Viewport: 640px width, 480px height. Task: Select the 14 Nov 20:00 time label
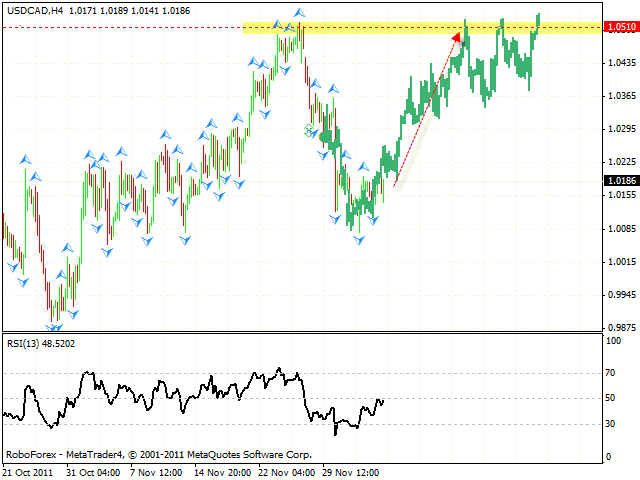222,470
